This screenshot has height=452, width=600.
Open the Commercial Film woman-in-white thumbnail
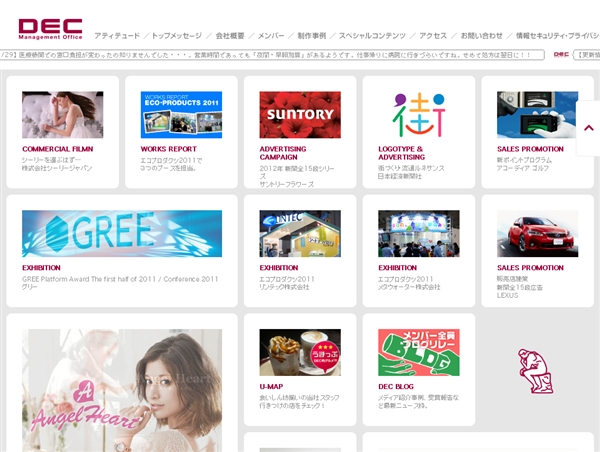pyautogui.click(x=62, y=115)
